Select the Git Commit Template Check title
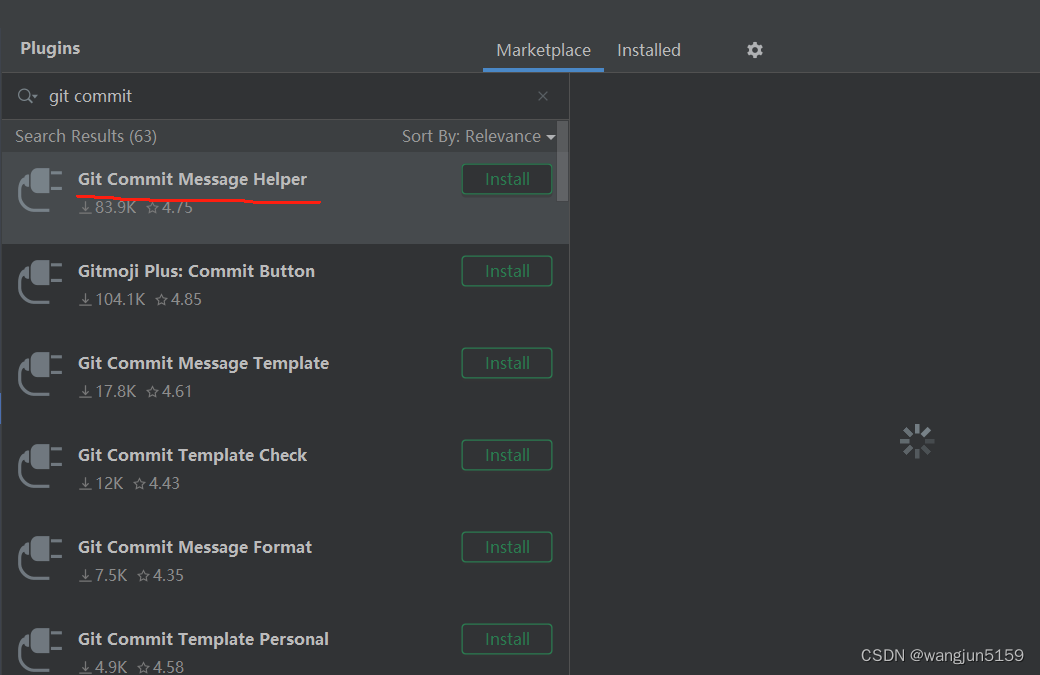 click(x=192, y=456)
